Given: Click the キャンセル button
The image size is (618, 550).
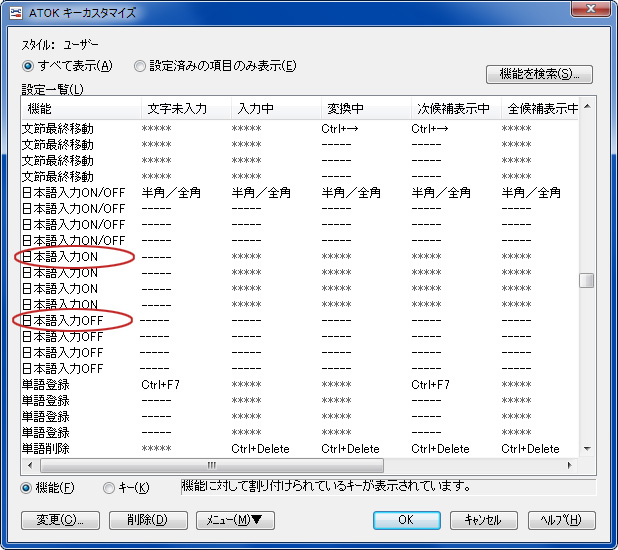Looking at the screenshot, I should click(484, 520).
